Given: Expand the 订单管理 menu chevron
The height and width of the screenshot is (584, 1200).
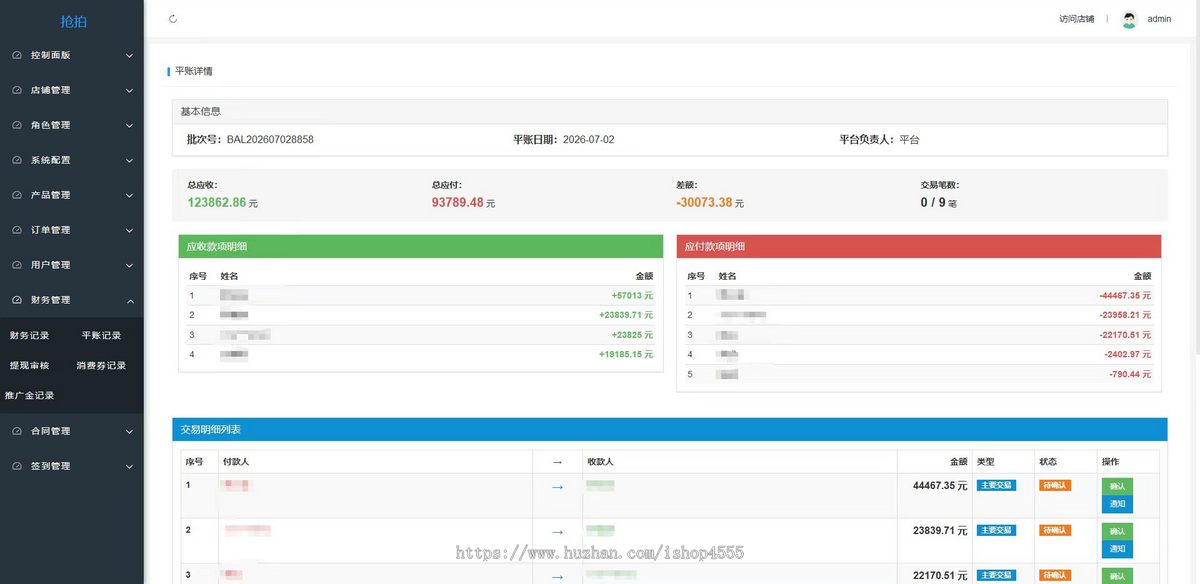Looking at the screenshot, I should [129, 231].
